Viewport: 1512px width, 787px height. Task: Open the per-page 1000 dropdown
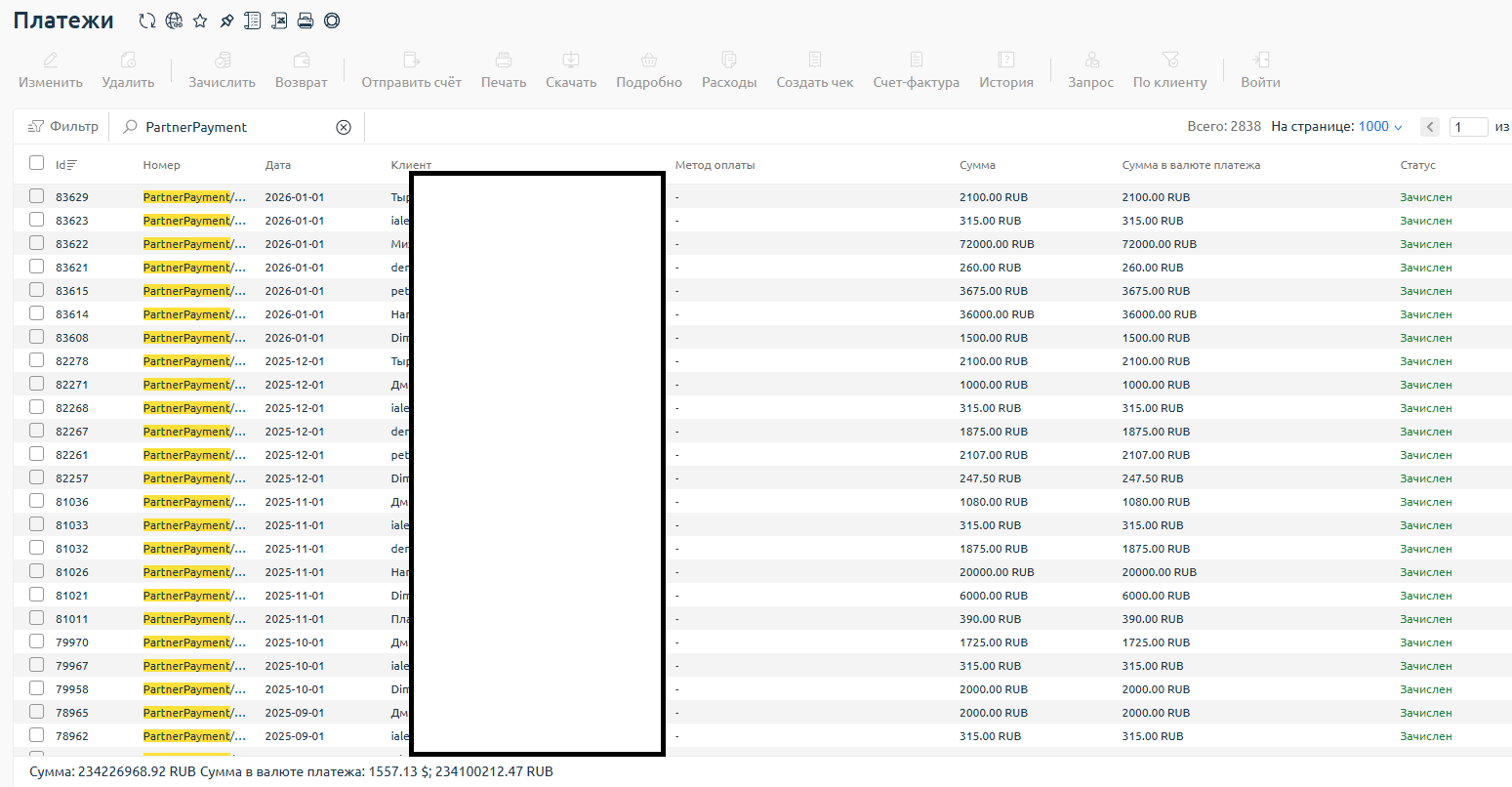1380,127
